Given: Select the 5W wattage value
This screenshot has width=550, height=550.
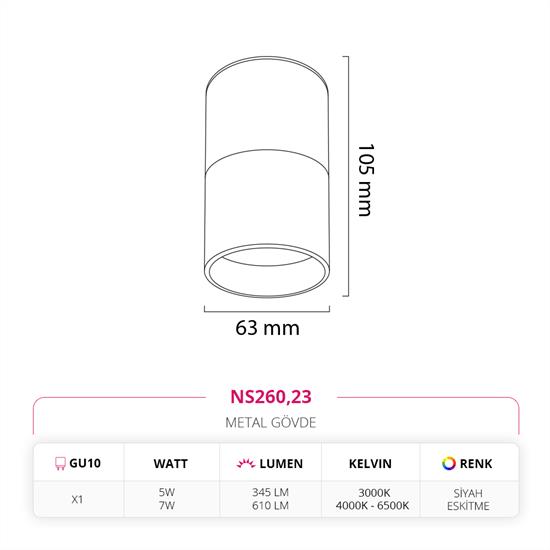Looking at the screenshot, I should (x=167, y=492).
